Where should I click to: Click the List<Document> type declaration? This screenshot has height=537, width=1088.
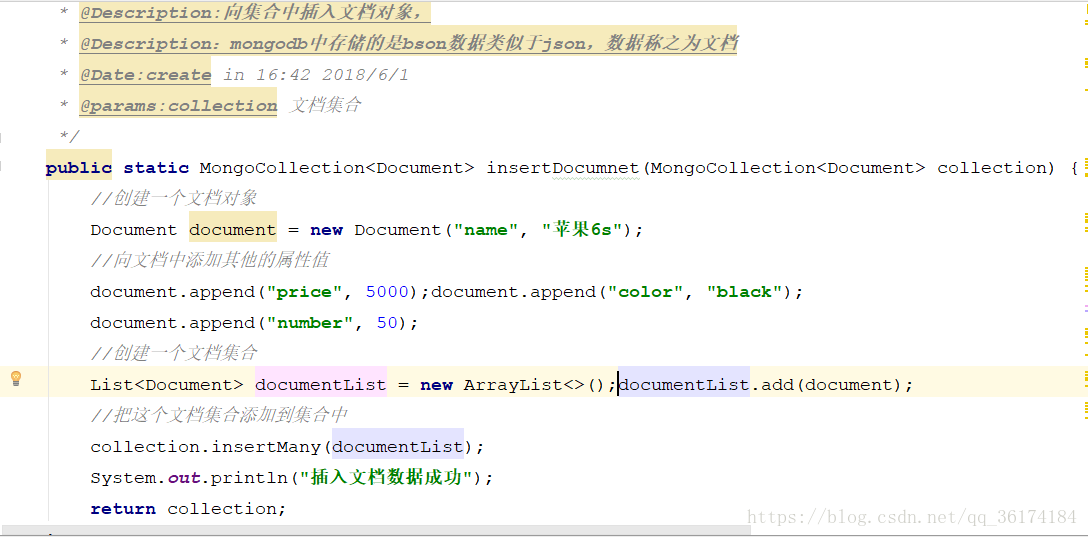tap(167, 385)
